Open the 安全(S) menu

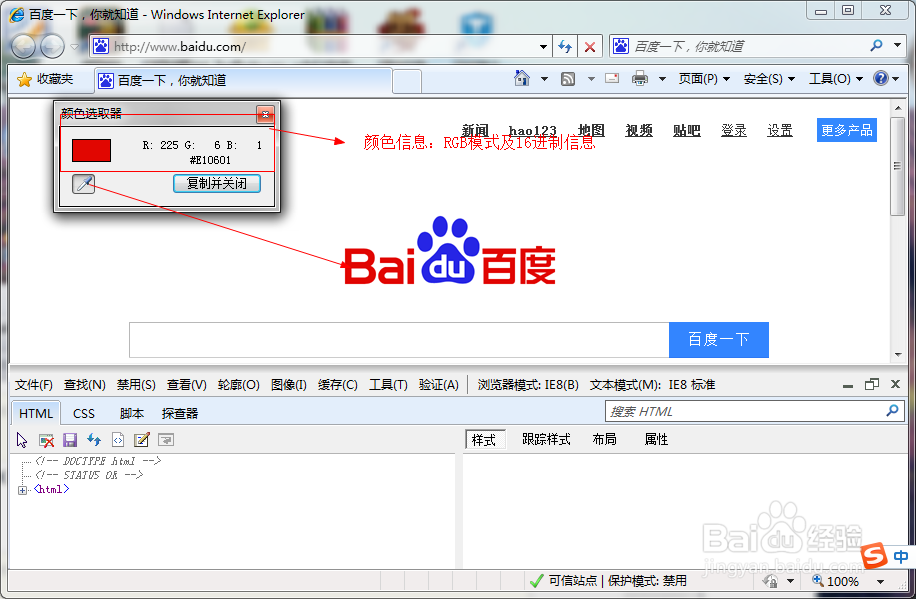coord(769,79)
